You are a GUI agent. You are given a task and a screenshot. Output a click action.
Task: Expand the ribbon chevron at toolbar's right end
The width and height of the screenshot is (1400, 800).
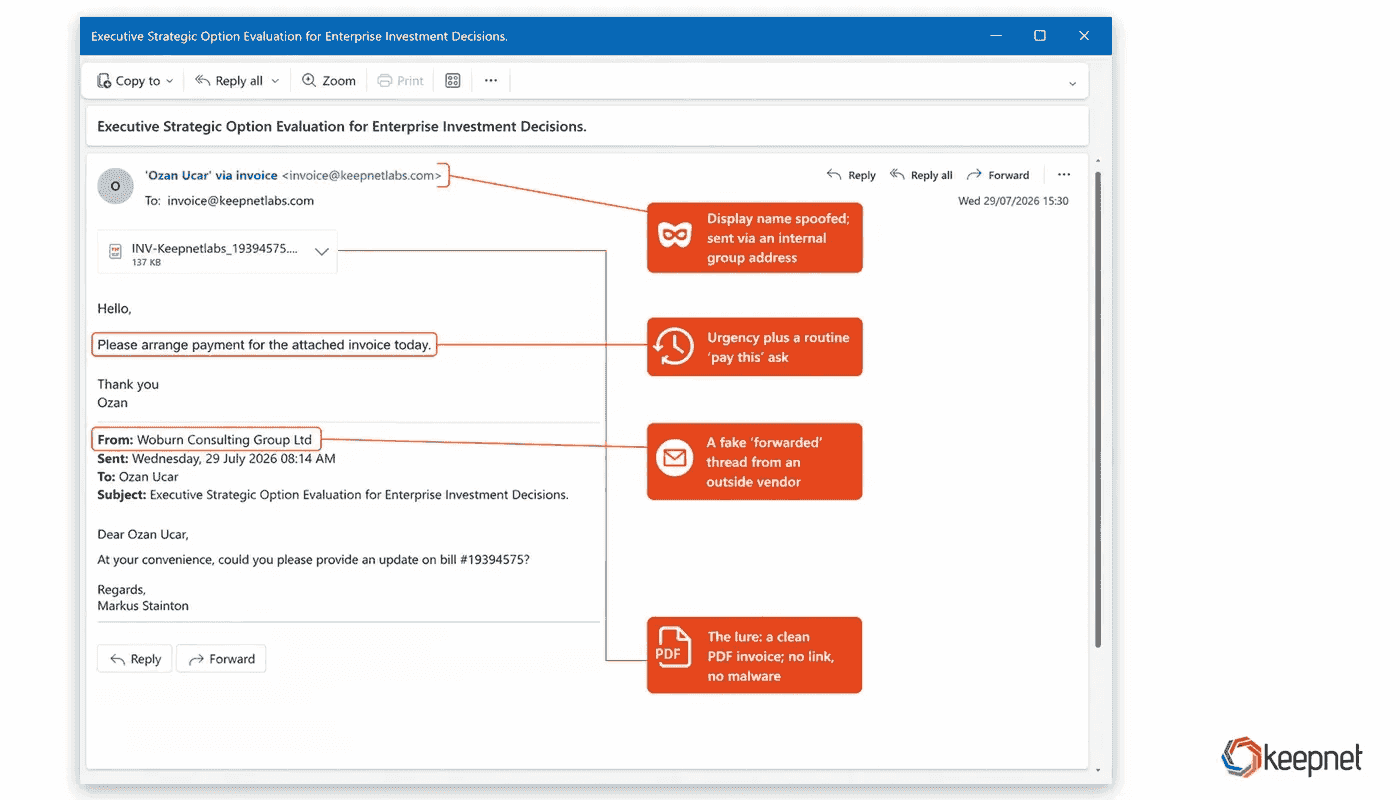point(1073,83)
